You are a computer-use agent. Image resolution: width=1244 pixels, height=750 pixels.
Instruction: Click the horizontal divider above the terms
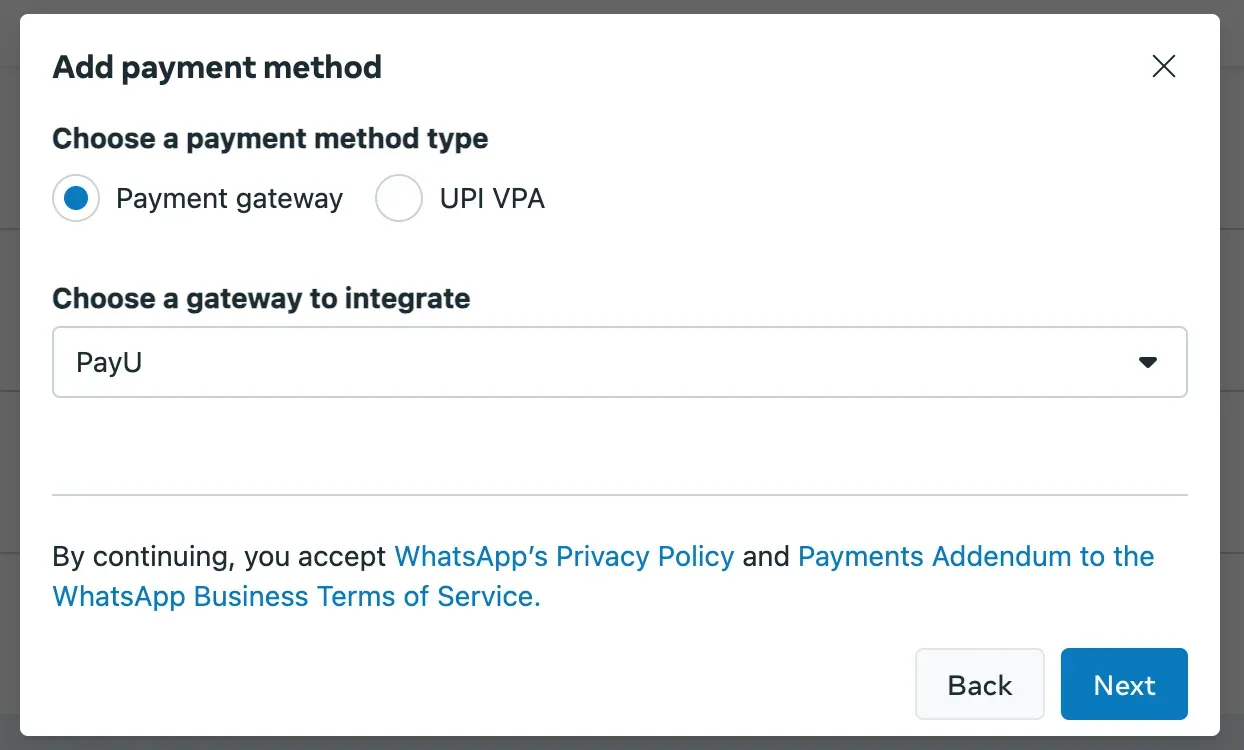click(619, 495)
